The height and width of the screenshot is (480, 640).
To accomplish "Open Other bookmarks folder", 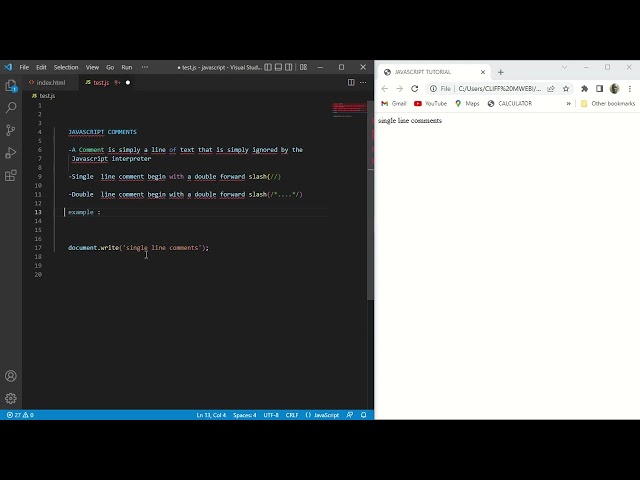I will [608, 104].
